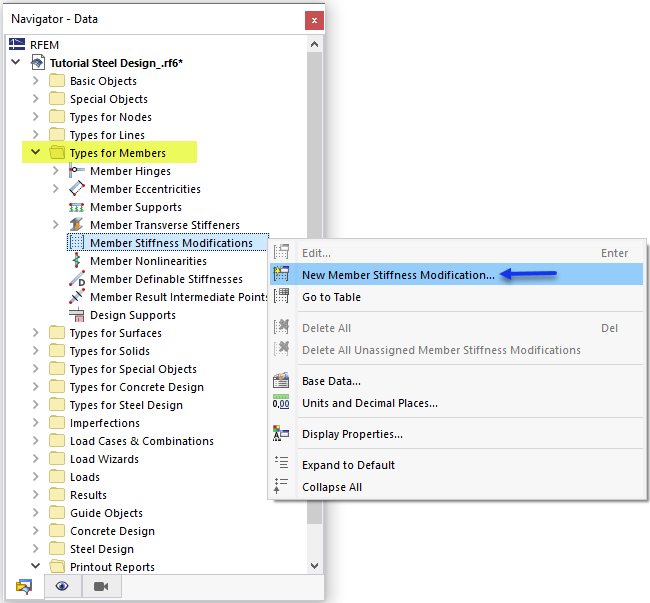Select Member Definable Stiffnesses tree item

tap(166, 279)
